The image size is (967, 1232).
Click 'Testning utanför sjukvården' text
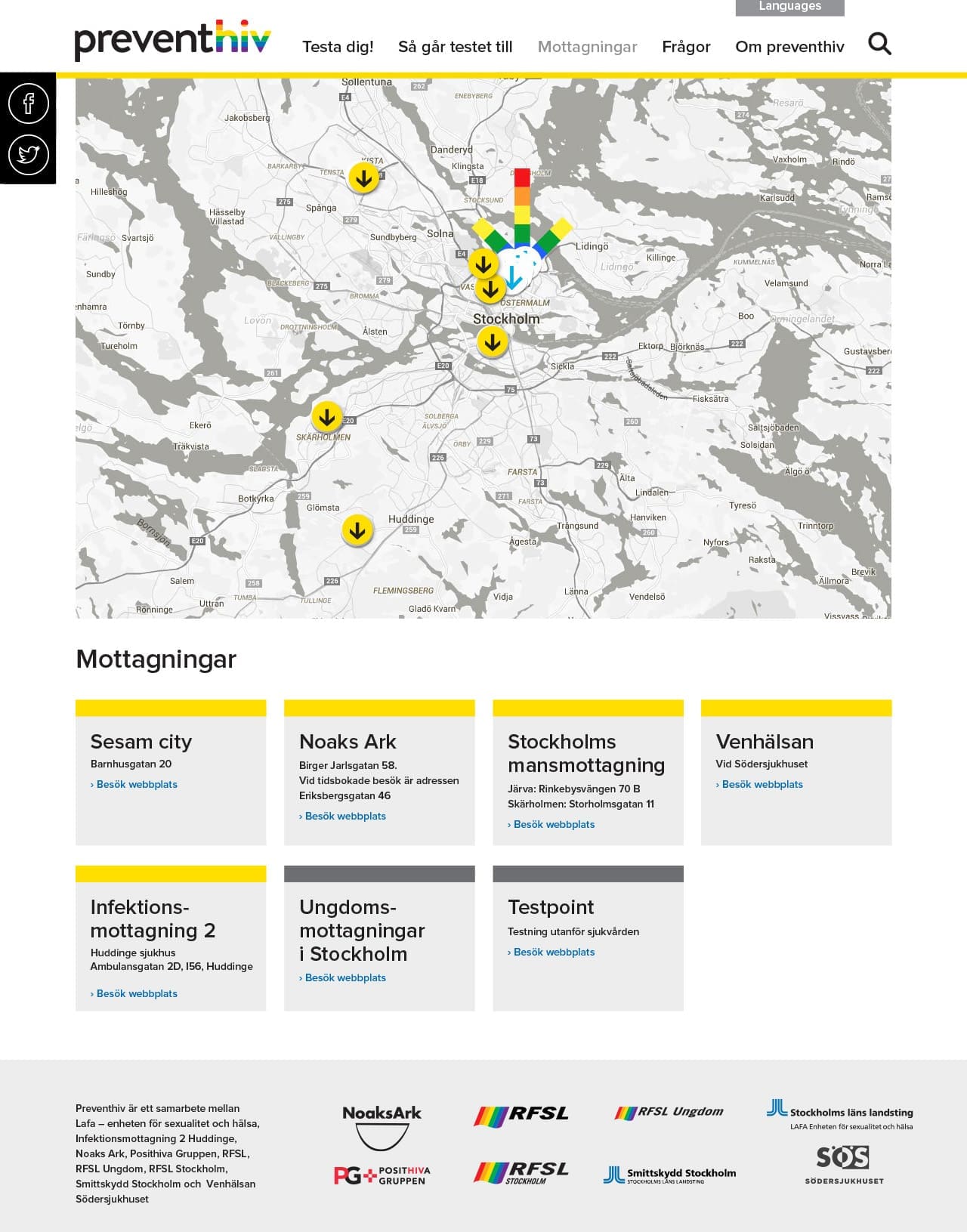(573, 931)
